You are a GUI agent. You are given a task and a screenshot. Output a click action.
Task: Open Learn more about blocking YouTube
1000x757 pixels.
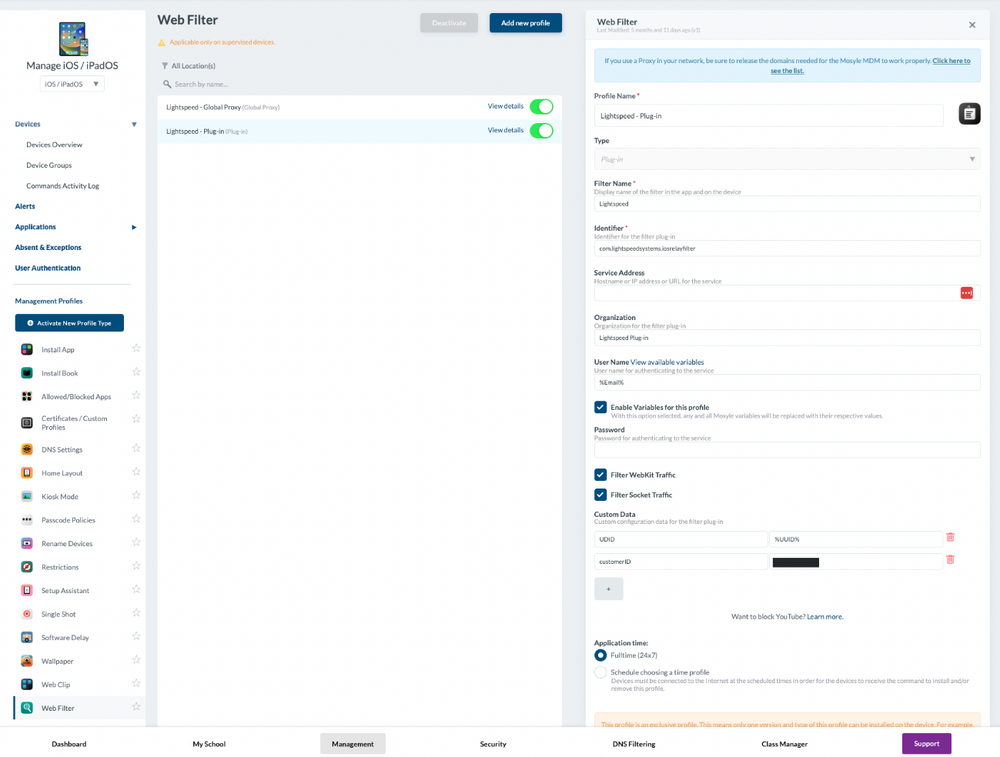[x=825, y=617]
